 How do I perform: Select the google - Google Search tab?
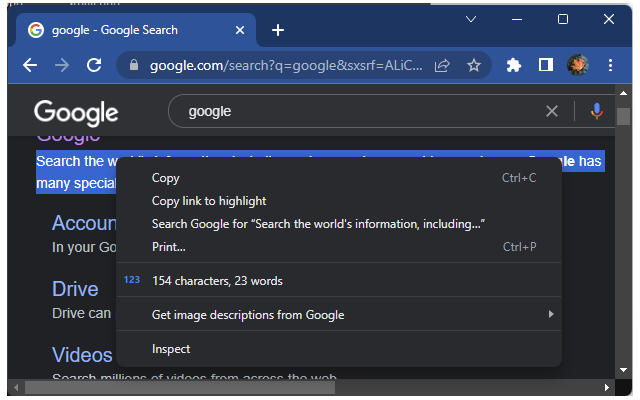coord(135,30)
